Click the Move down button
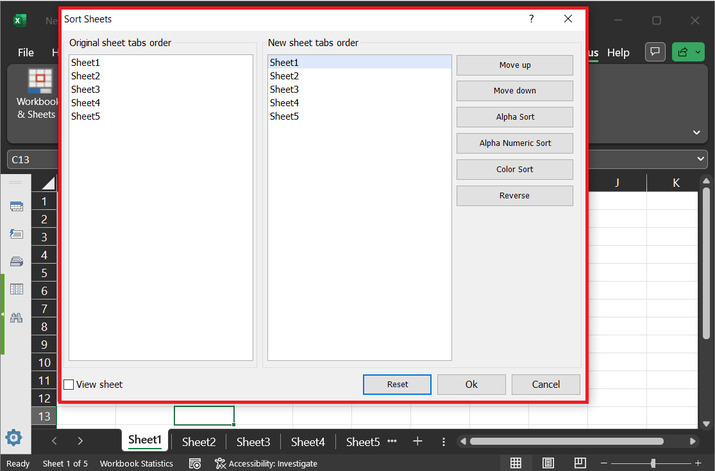Screen dimensions: 715x471 click(515, 91)
